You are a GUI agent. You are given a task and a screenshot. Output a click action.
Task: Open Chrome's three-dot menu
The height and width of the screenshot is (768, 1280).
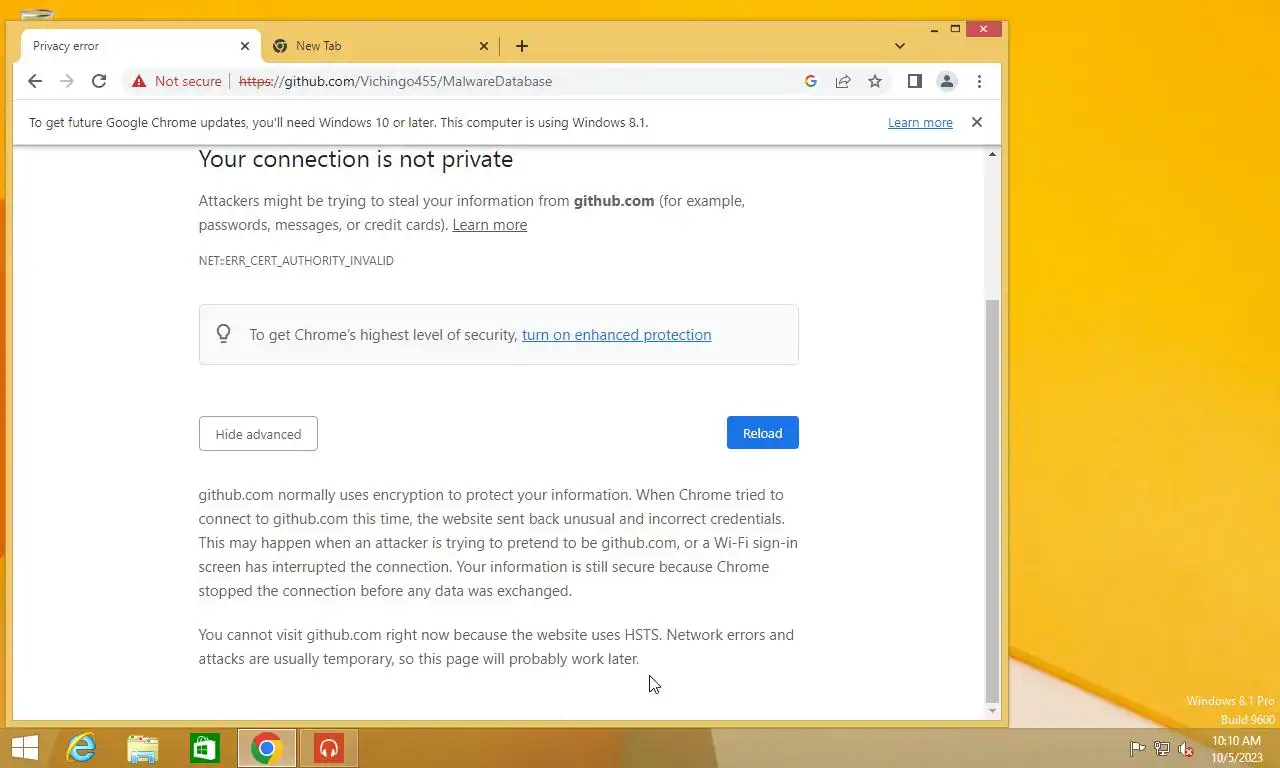pos(979,81)
